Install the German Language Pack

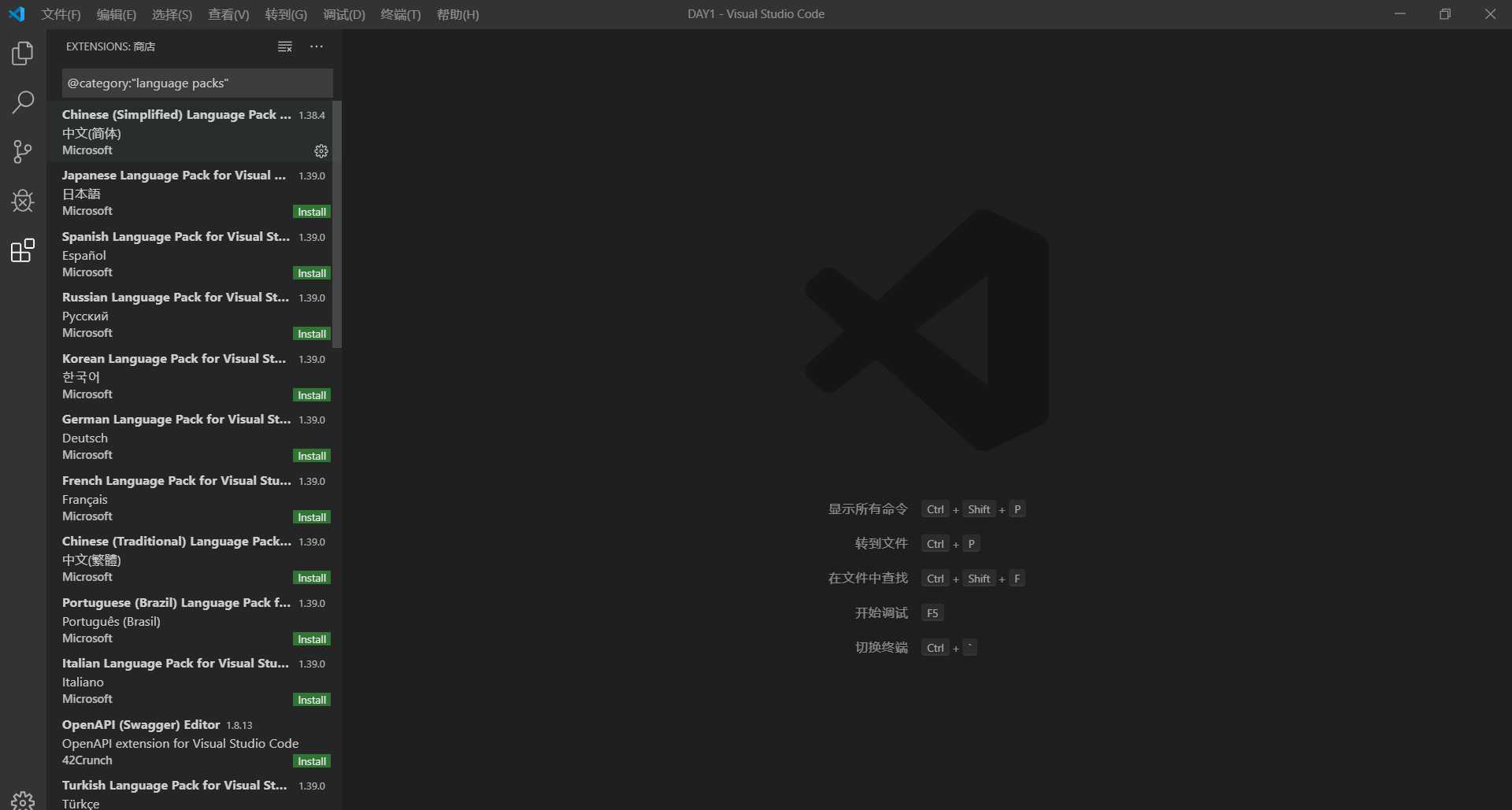point(312,456)
